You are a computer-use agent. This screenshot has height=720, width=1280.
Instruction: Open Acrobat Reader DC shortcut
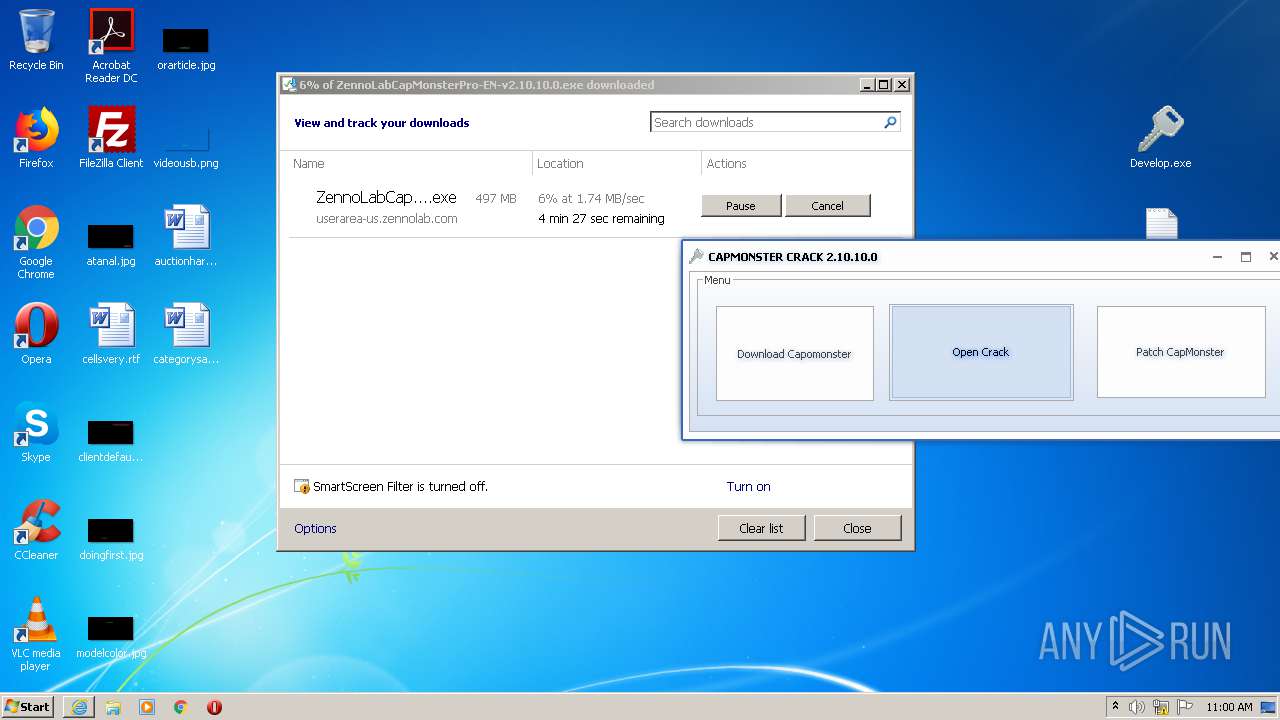coord(111,45)
